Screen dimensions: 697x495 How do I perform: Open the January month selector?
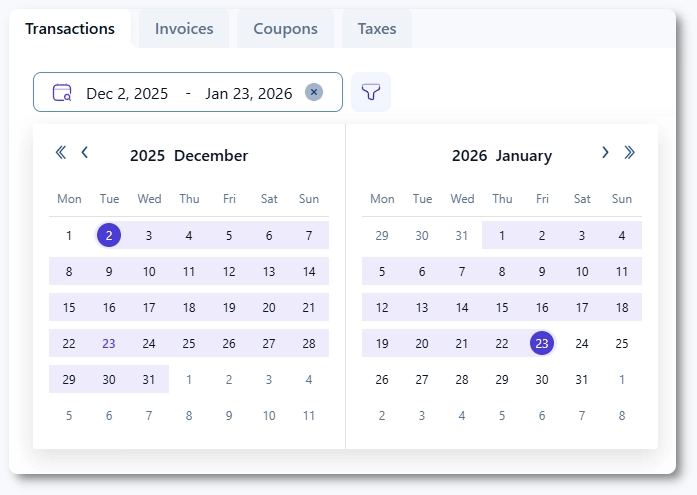524,156
